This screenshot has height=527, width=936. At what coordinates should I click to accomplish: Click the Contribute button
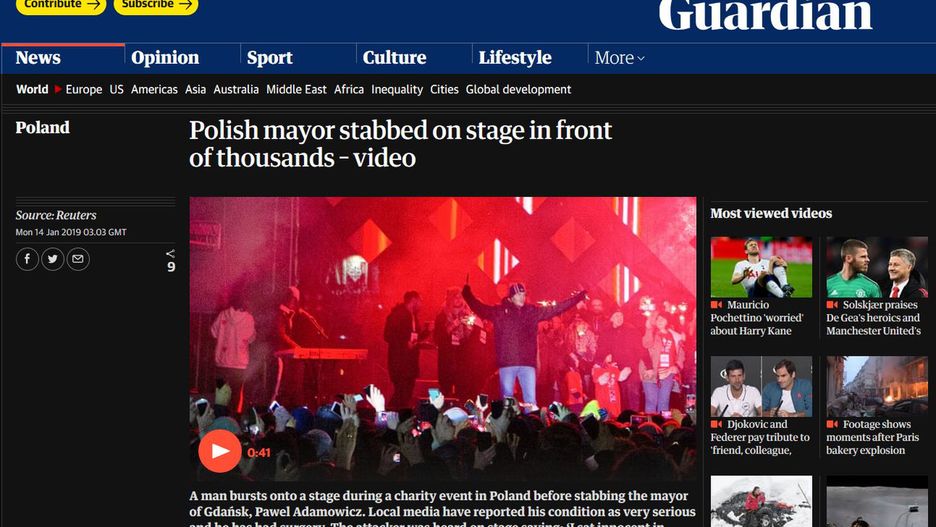(x=61, y=5)
